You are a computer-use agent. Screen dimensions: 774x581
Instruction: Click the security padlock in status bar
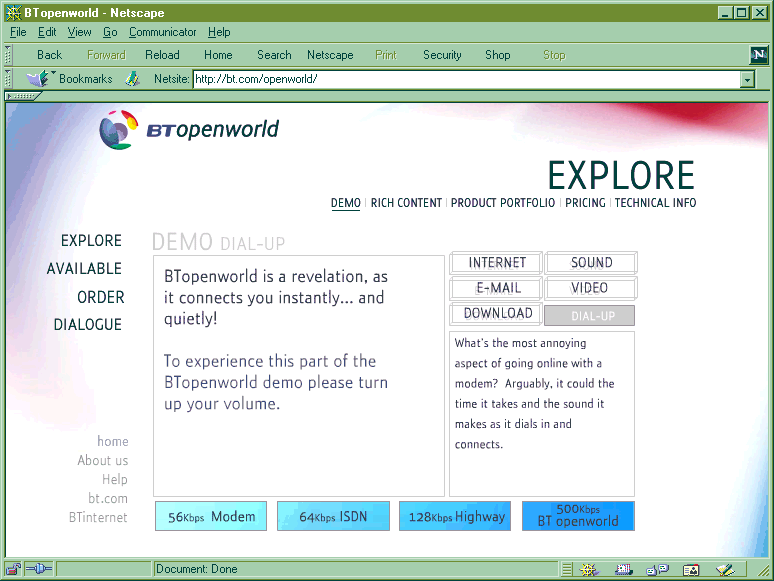point(13,570)
